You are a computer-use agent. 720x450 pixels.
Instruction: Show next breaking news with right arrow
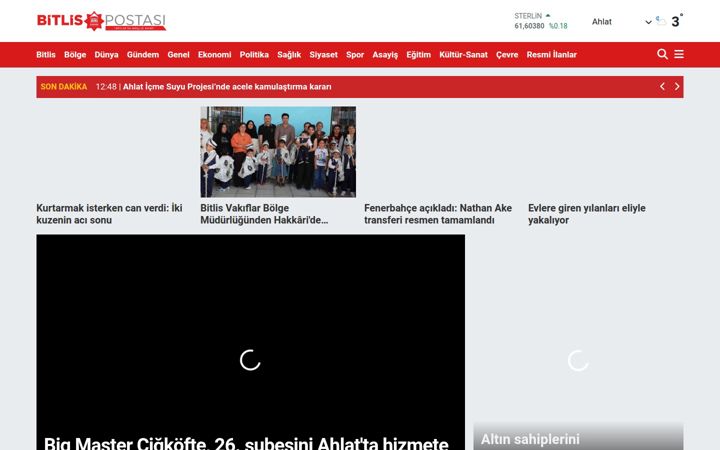pos(677,86)
